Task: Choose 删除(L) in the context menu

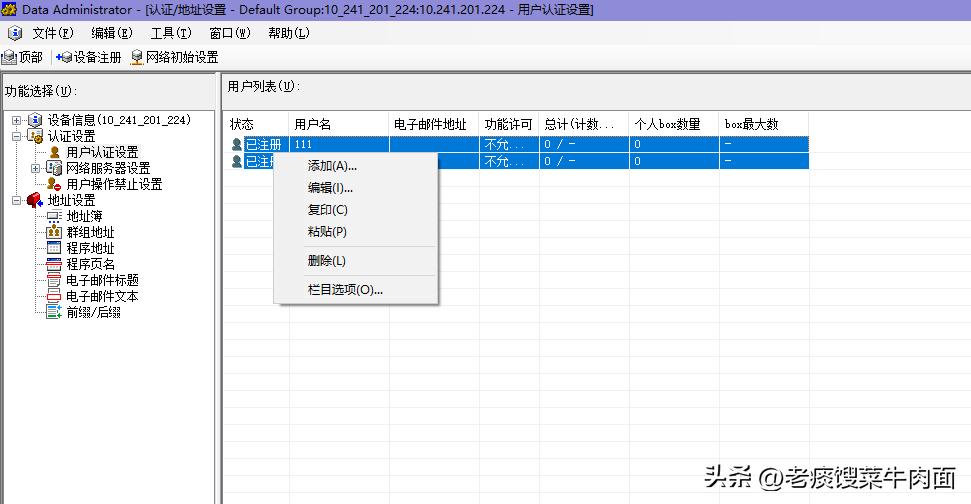Action: tap(326, 261)
